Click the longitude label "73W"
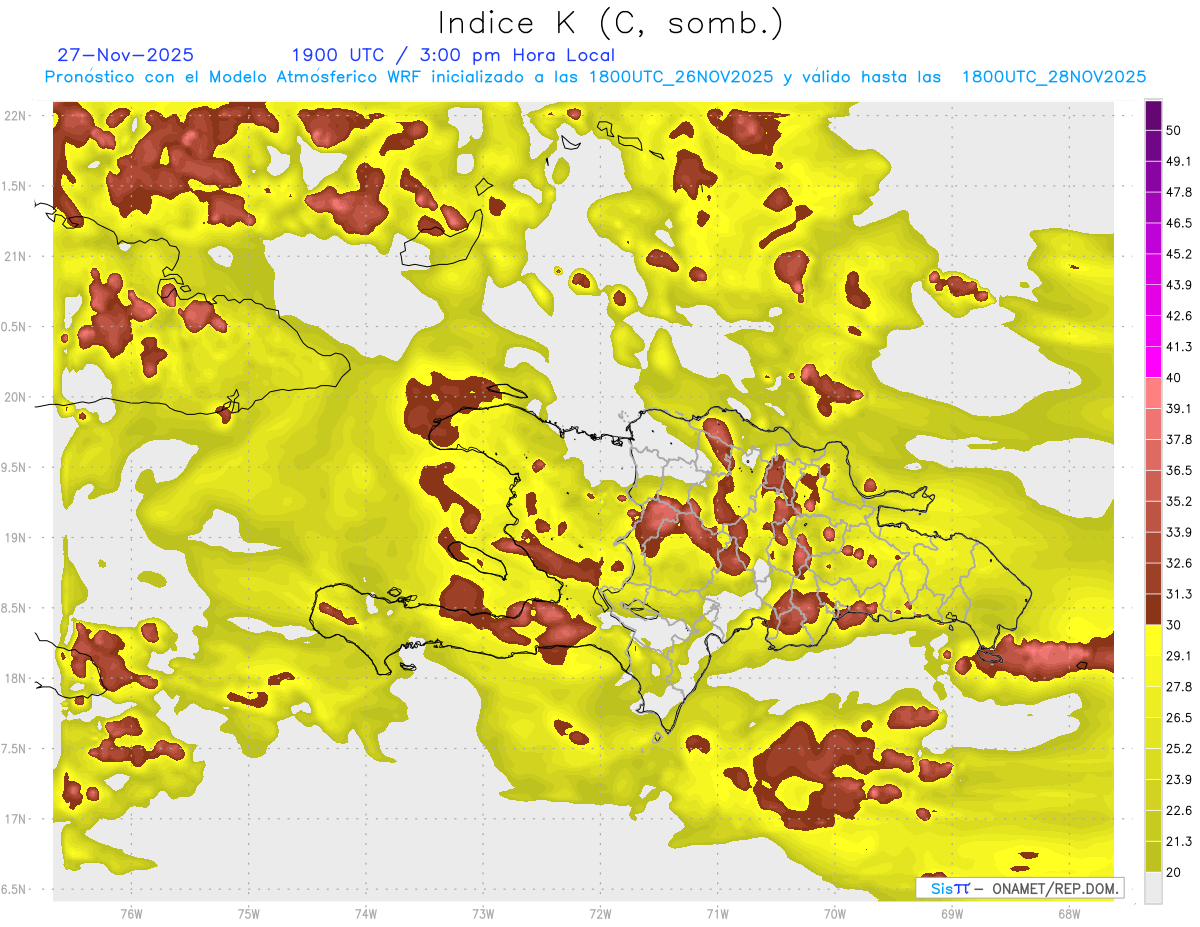 point(483,913)
